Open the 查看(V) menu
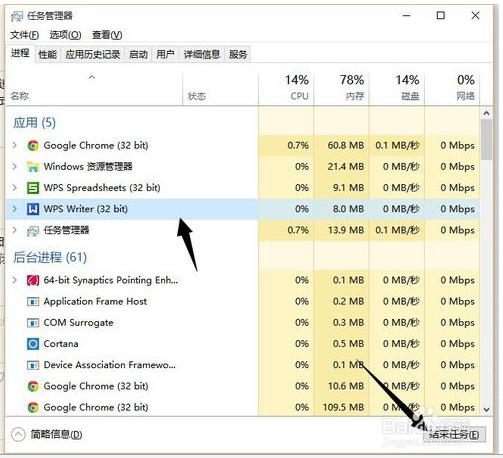Screen dimensions: 503x458 (107, 35)
